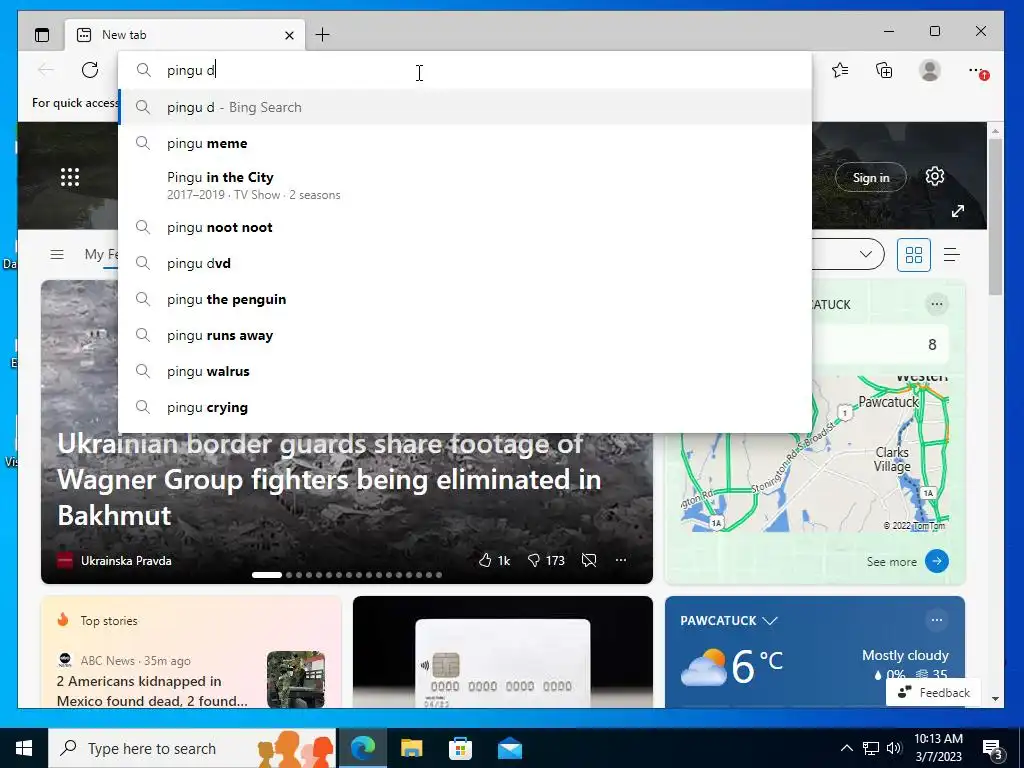Open the taskbar clock showing 10:13 AM

tap(938, 748)
